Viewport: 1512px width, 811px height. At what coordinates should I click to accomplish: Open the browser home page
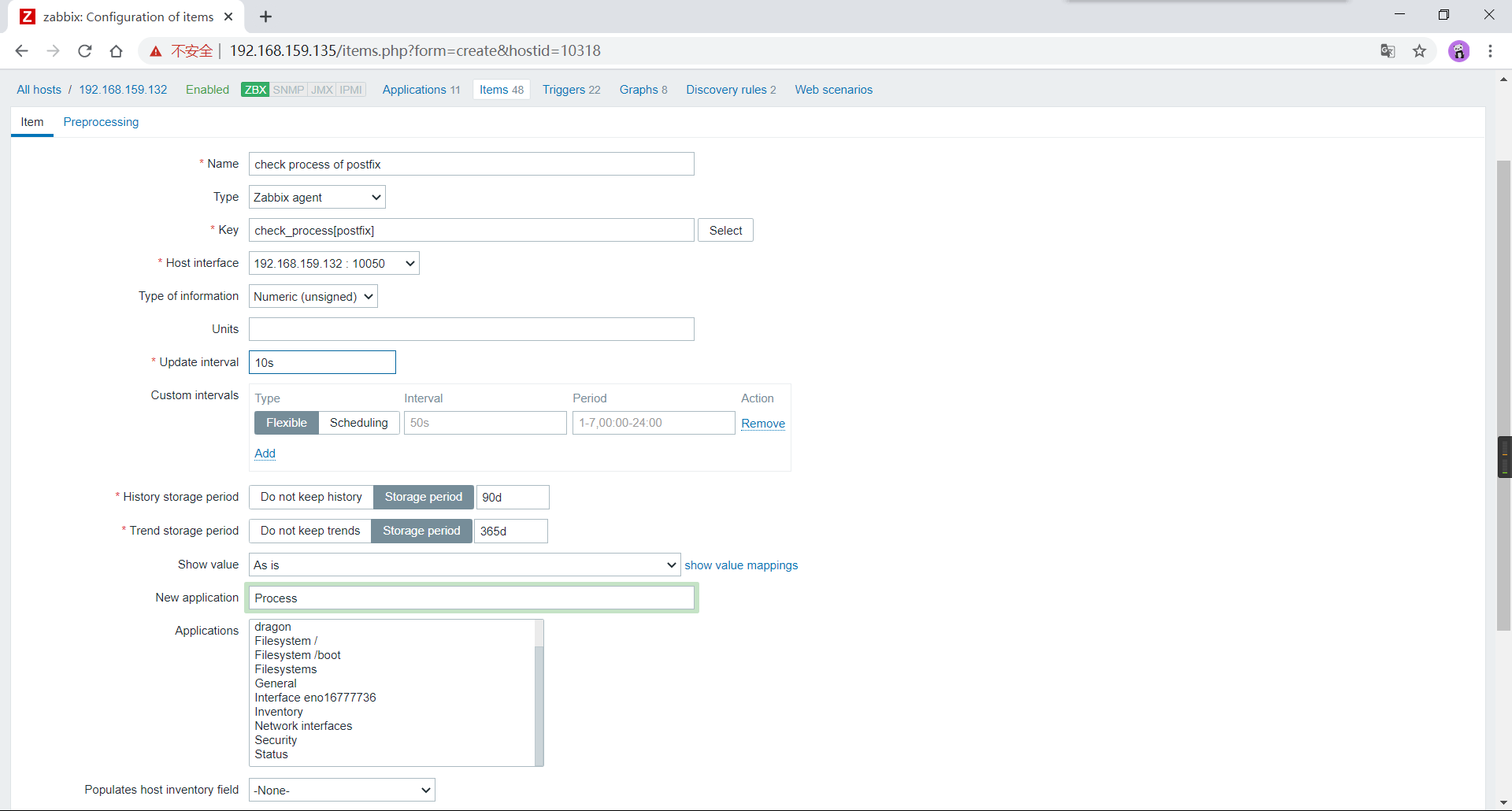[117, 51]
